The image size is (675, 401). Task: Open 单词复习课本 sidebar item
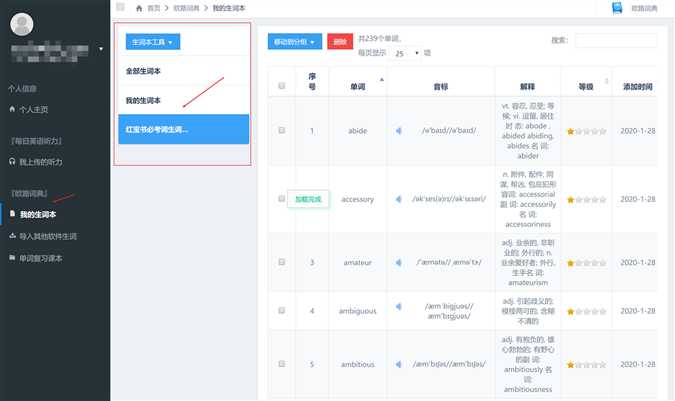40,258
